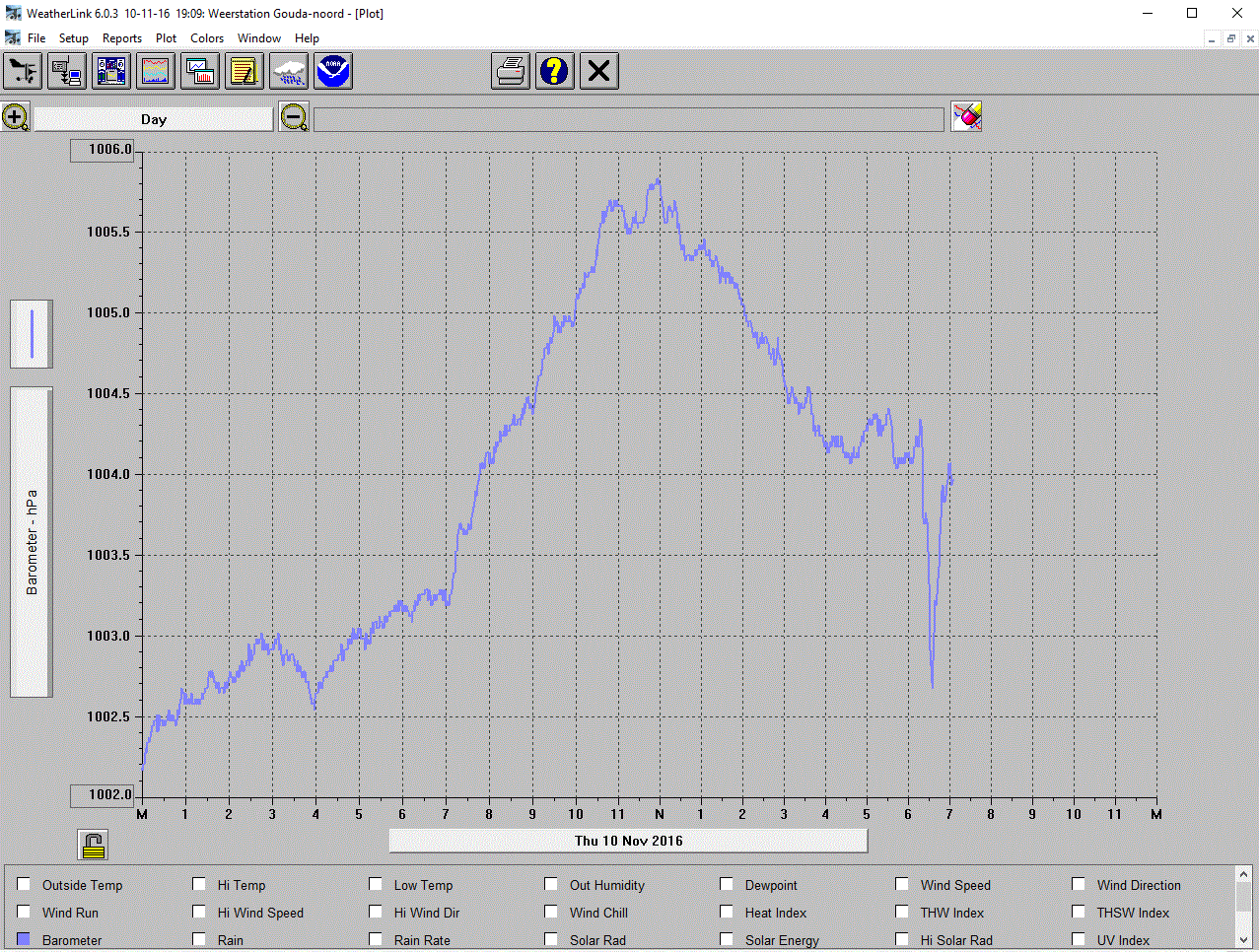The image size is (1259, 952).
Task: Tick the Wind Speed checkbox
Action: tap(902, 884)
